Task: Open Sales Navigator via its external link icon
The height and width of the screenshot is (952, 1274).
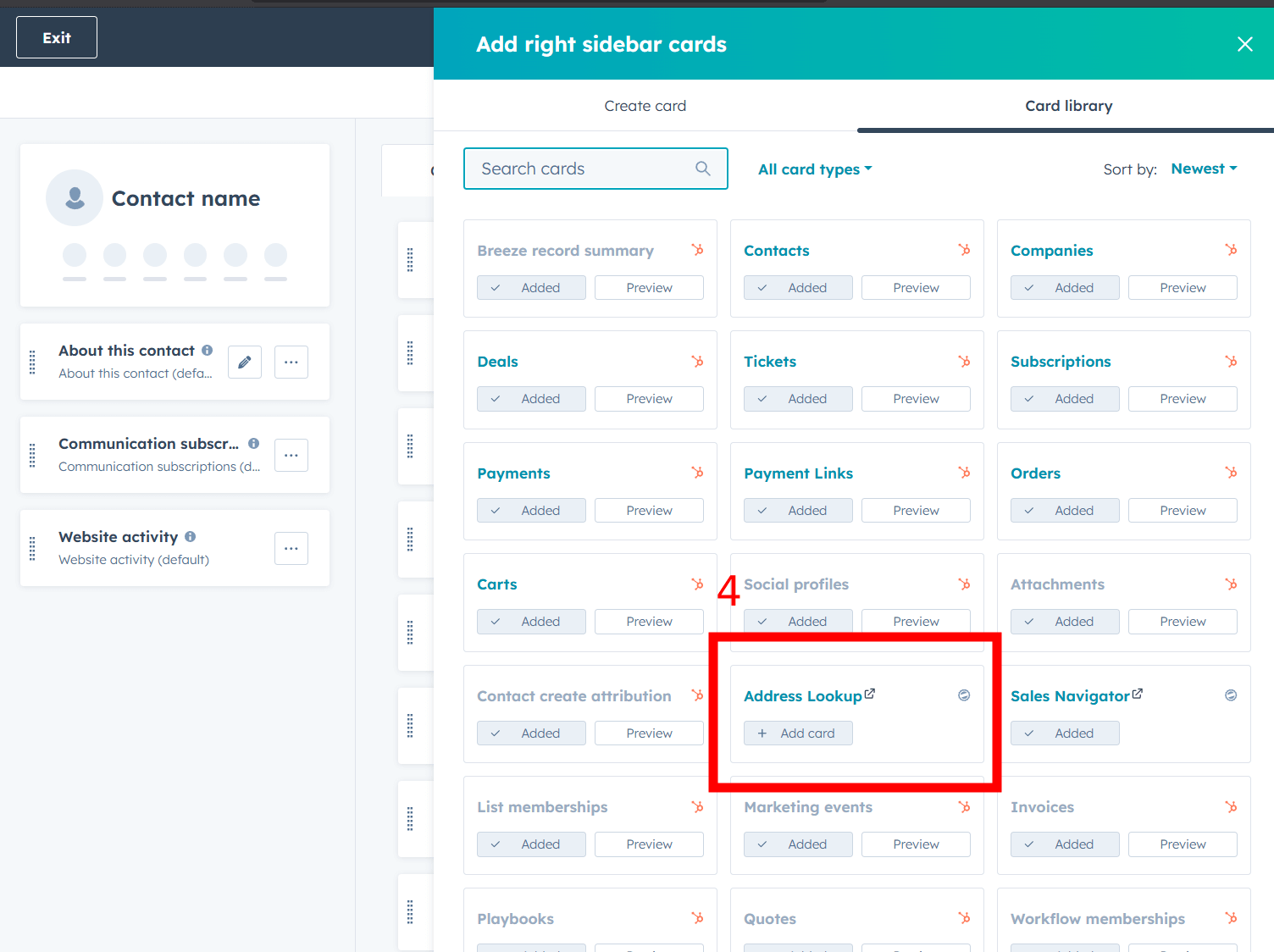Action: [x=1136, y=693]
